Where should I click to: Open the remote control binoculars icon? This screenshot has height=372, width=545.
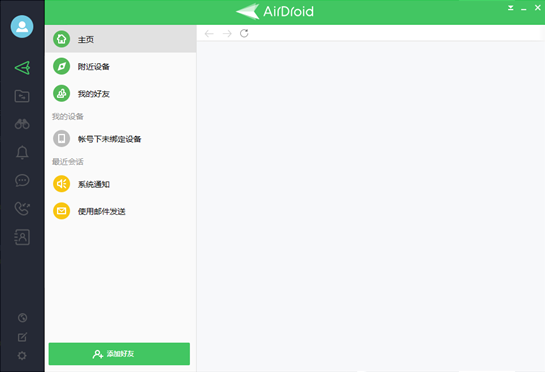(x=22, y=124)
